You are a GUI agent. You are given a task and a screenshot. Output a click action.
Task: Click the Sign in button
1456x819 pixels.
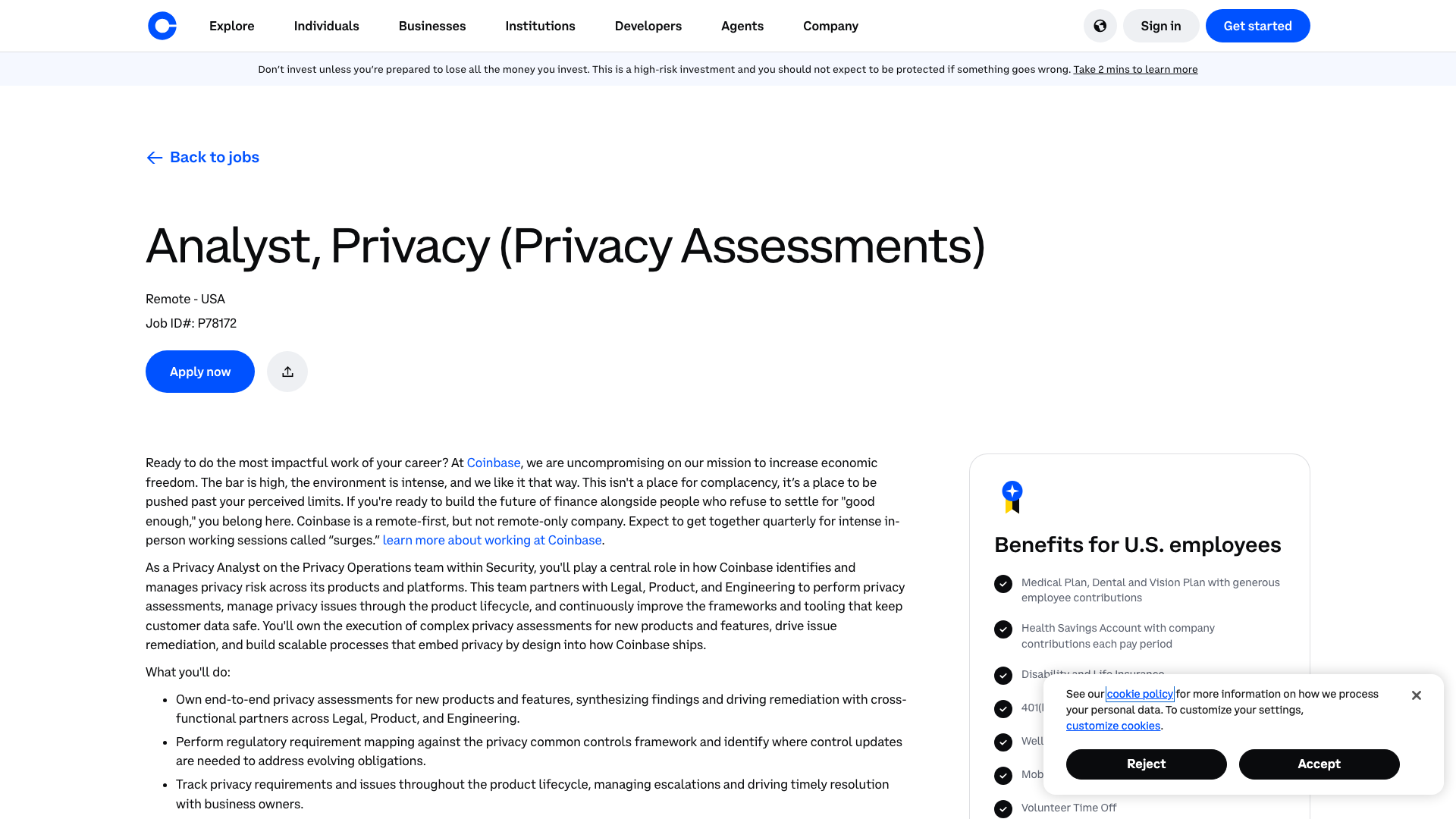(1161, 26)
